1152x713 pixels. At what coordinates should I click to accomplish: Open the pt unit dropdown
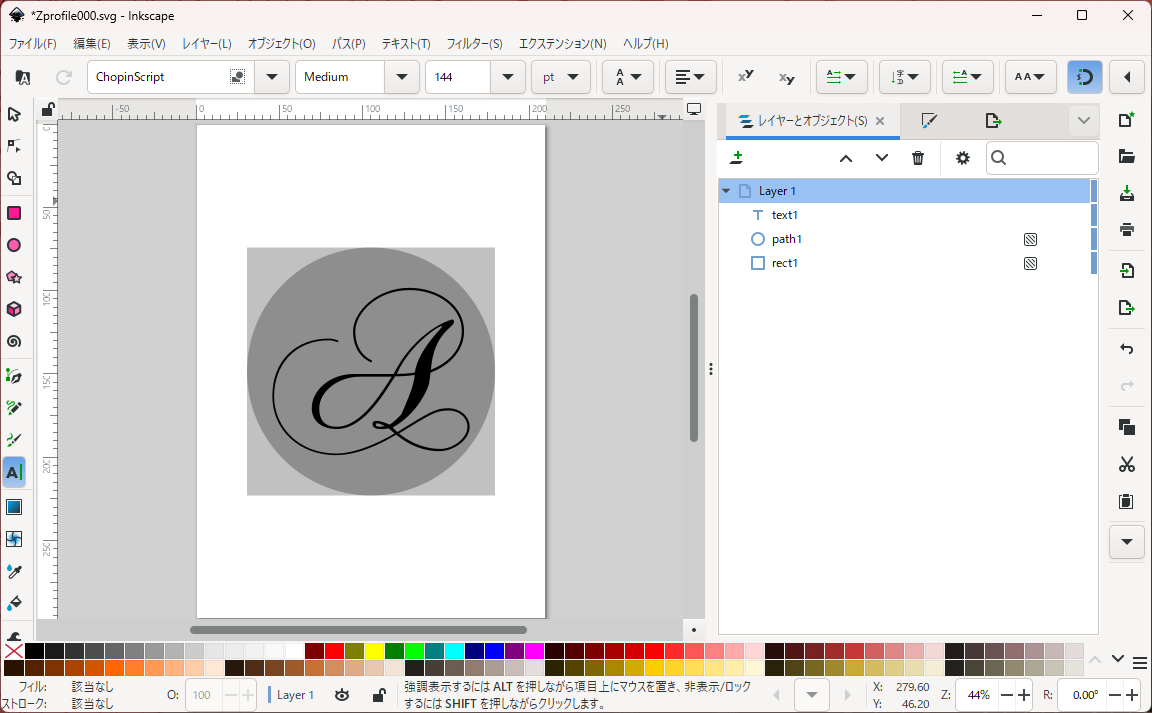(561, 76)
